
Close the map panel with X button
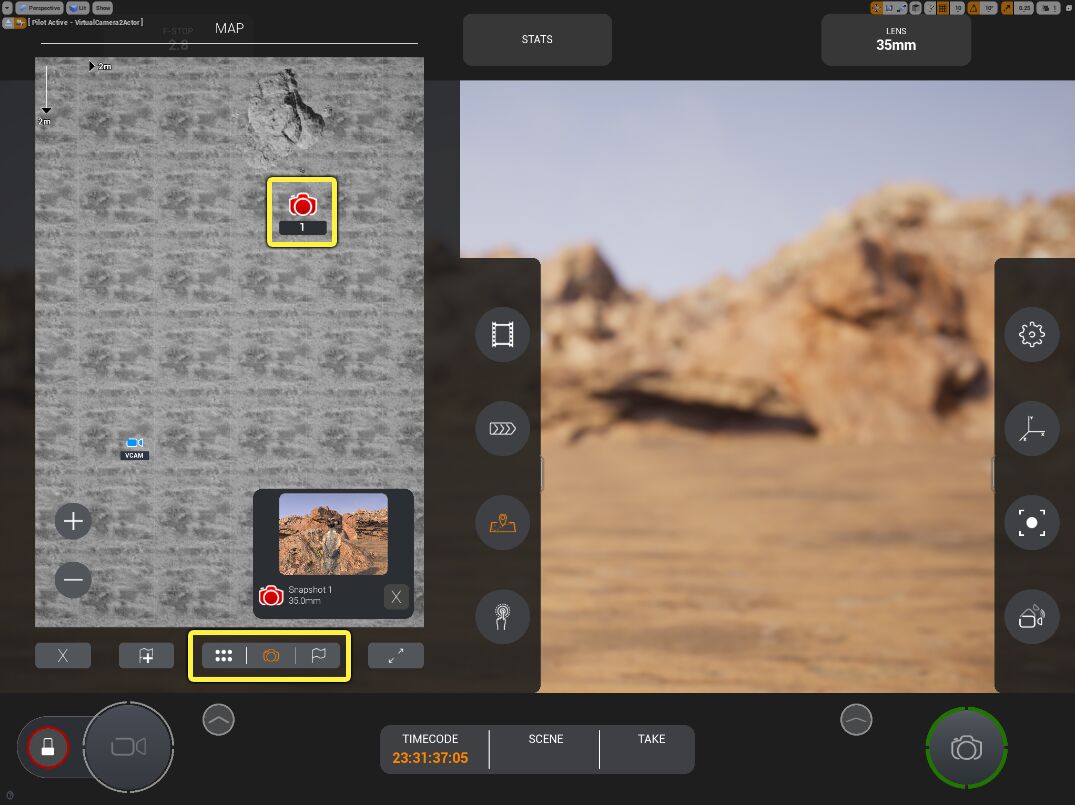(62, 656)
